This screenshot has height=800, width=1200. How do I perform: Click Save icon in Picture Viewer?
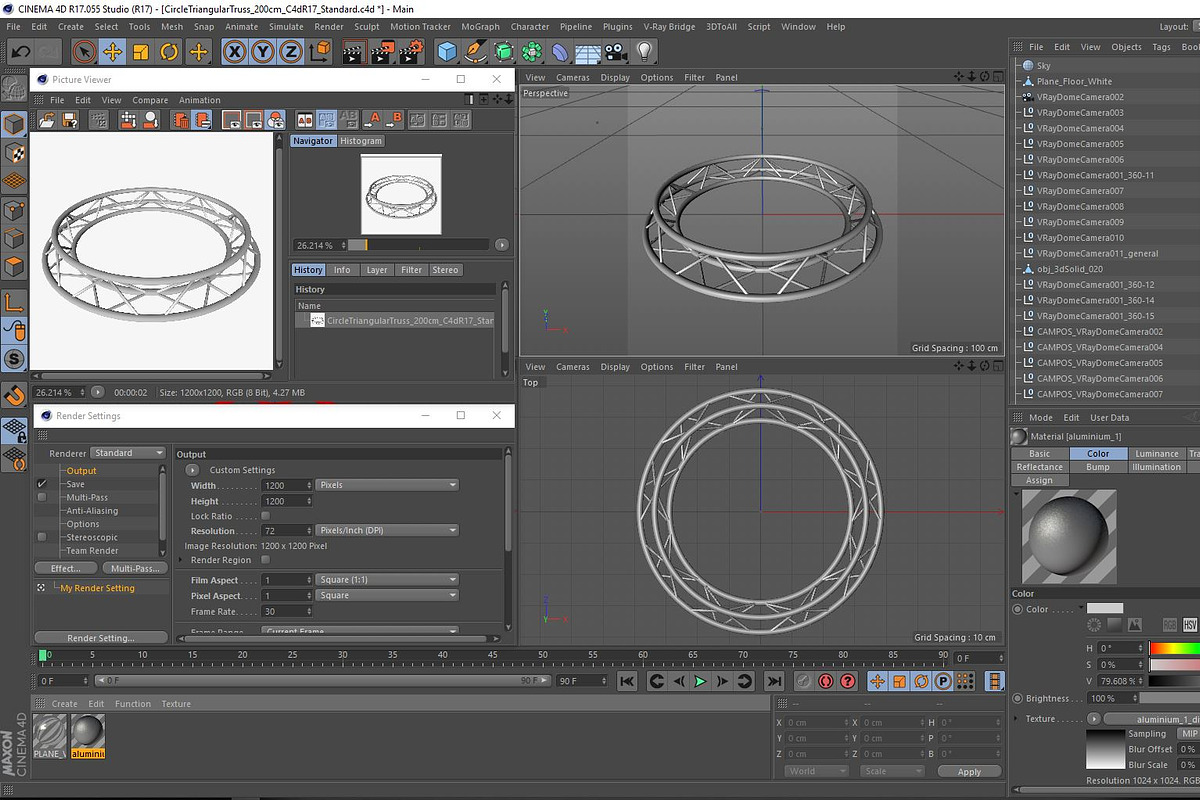(x=70, y=120)
